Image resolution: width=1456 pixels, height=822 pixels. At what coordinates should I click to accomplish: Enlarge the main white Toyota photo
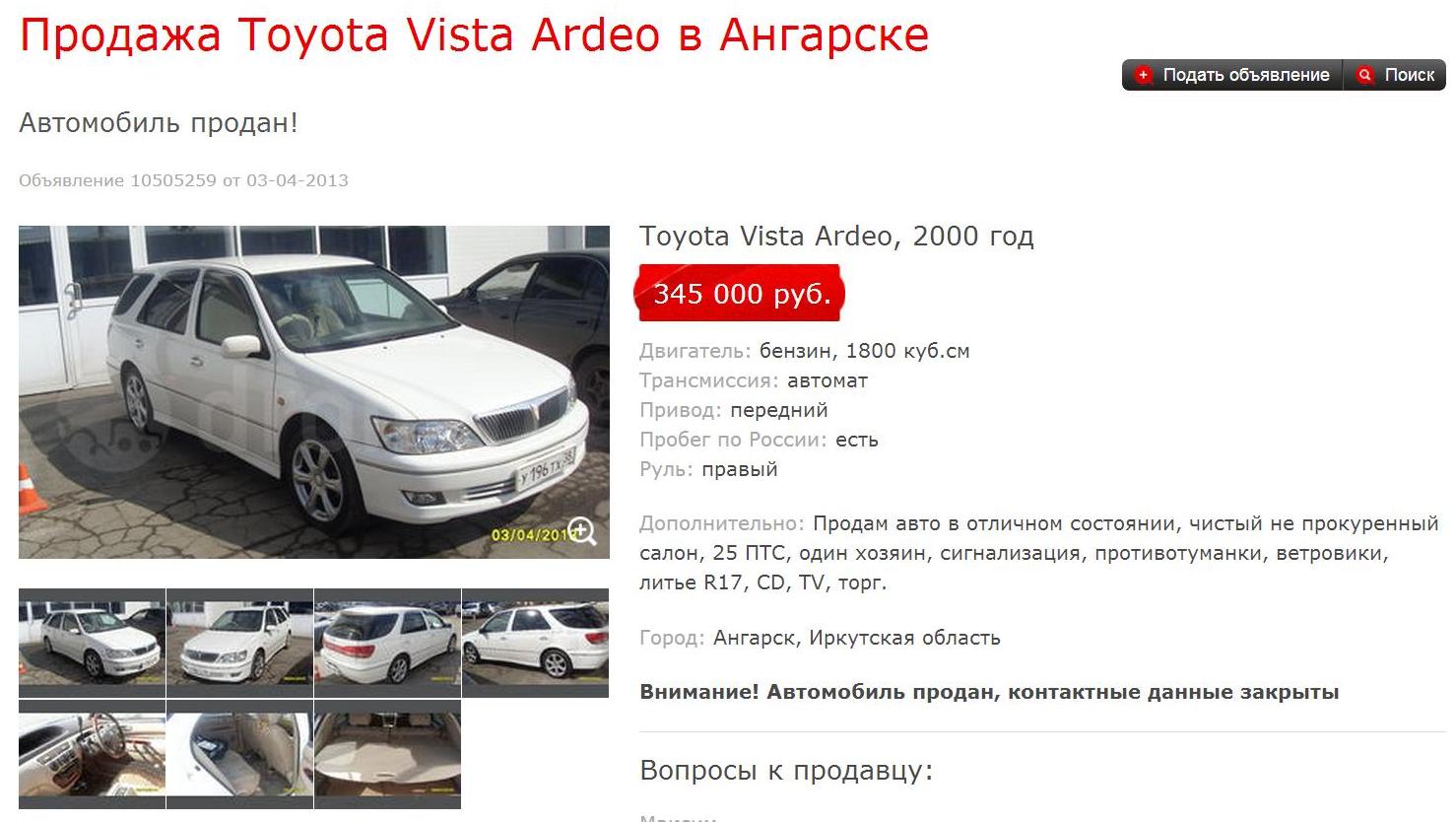pos(314,392)
